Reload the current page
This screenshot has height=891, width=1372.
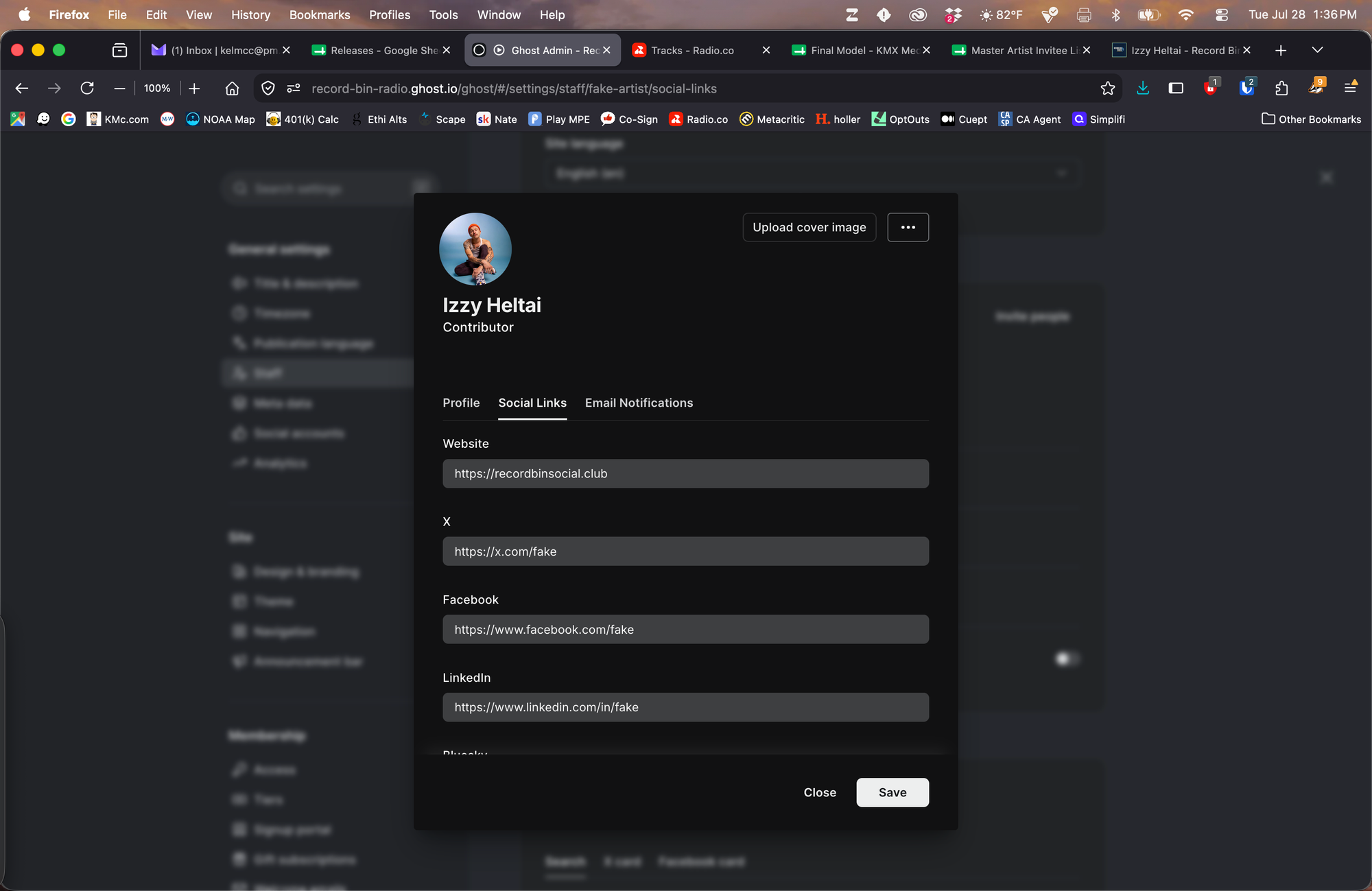87,88
